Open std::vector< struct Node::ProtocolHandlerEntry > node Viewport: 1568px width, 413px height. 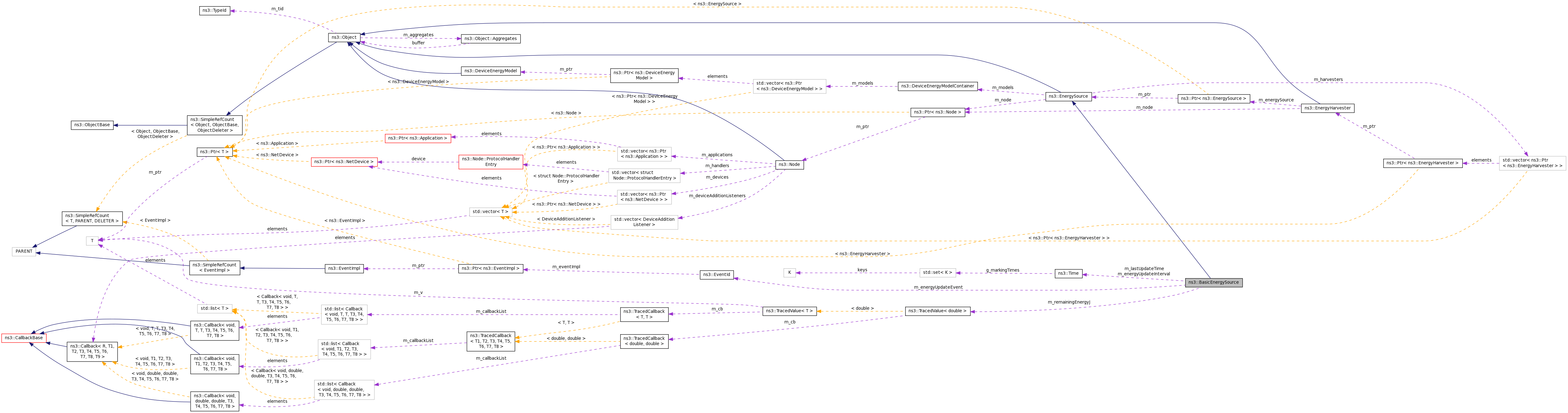click(x=644, y=176)
